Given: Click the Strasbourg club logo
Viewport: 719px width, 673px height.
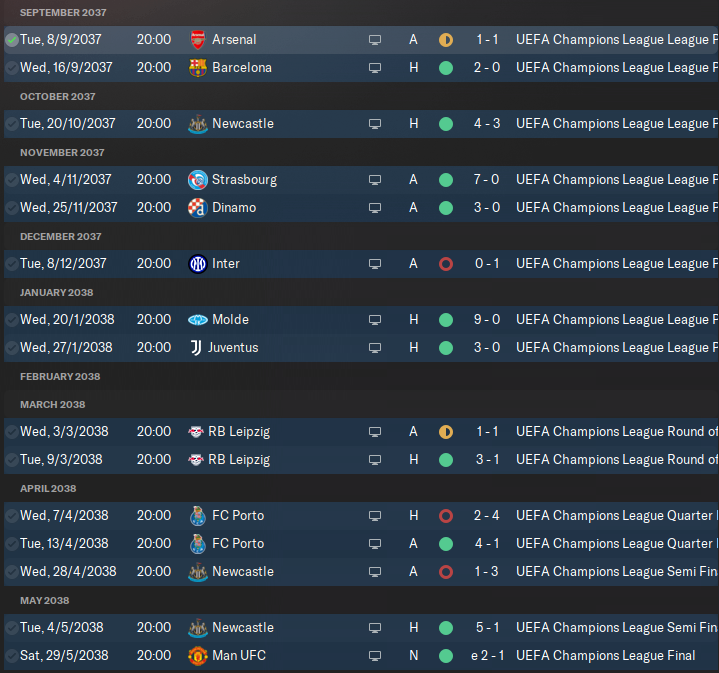Looking at the screenshot, I should pyautogui.click(x=198, y=180).
